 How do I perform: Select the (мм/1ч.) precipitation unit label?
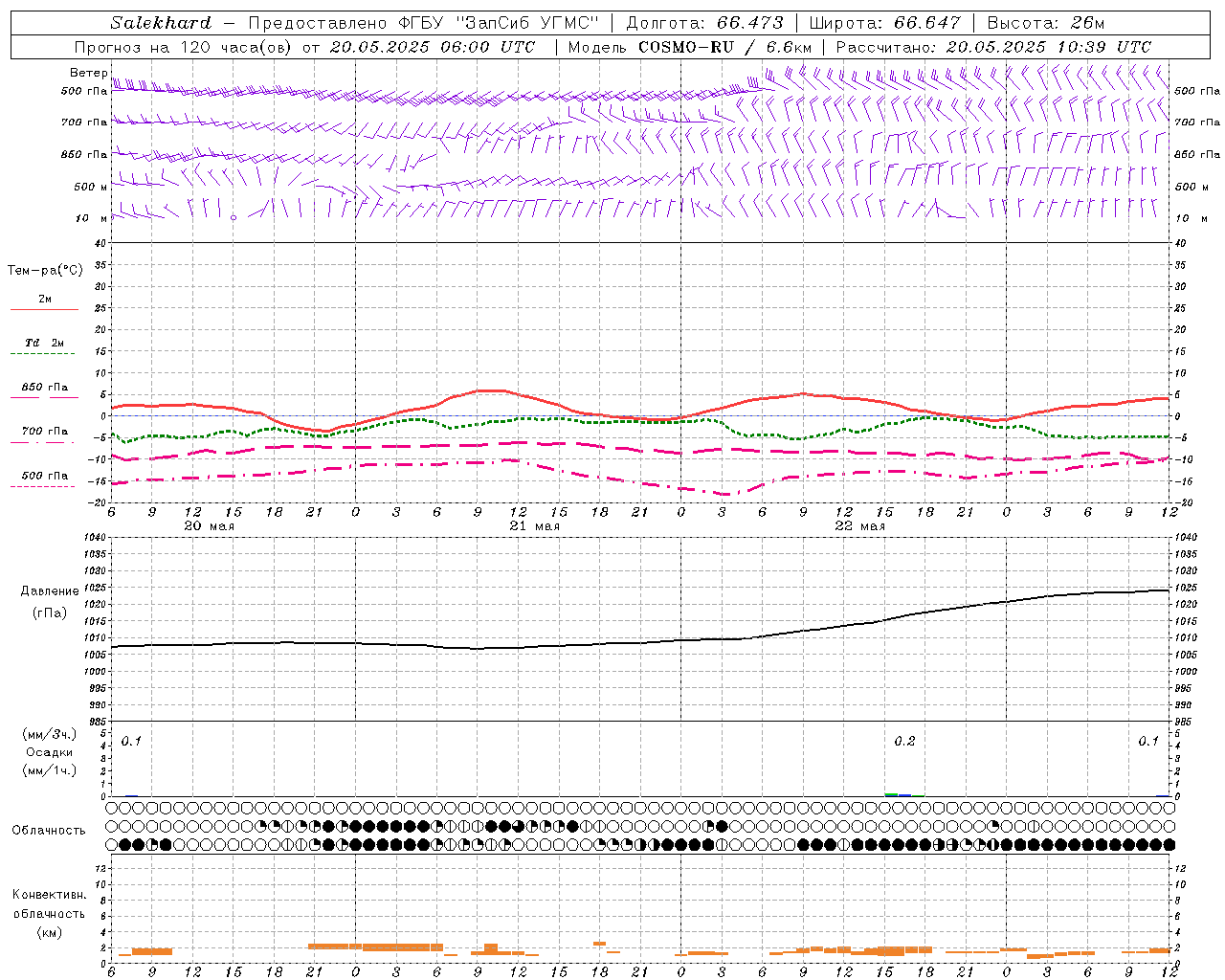click(x=50, y=770)
